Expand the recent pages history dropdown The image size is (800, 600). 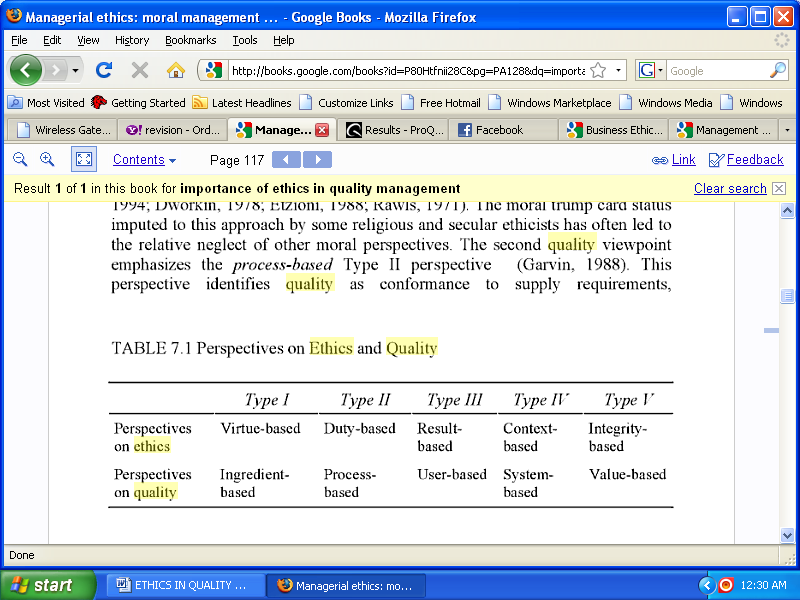(x=76, y=70)
